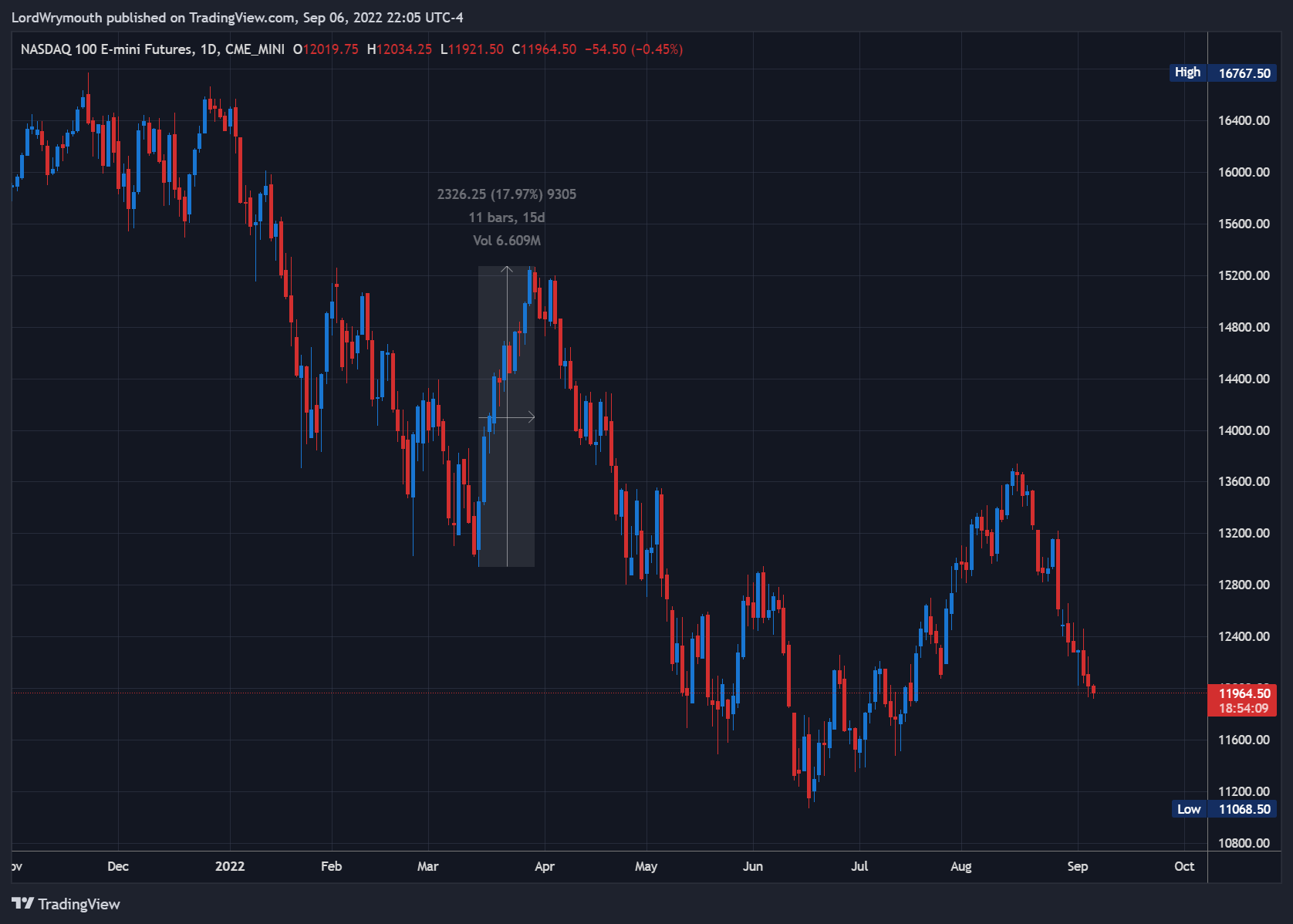Image resolution: width=1293 pixels, height=924 pixels.
Task: Click the 15200.00 price axis label
Action: 1244,275
